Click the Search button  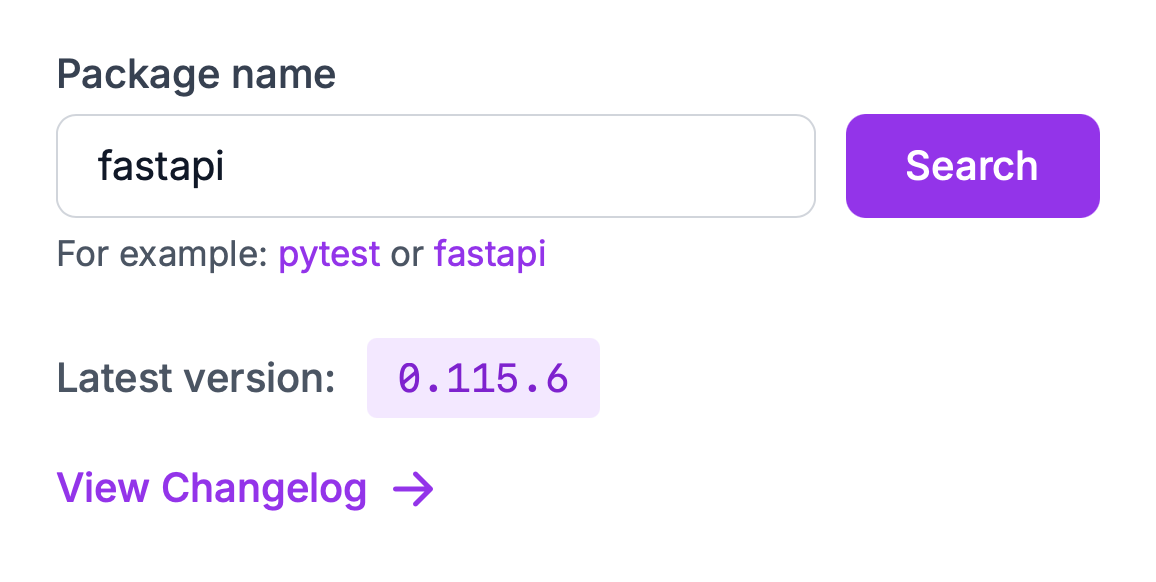pos(972,166)
